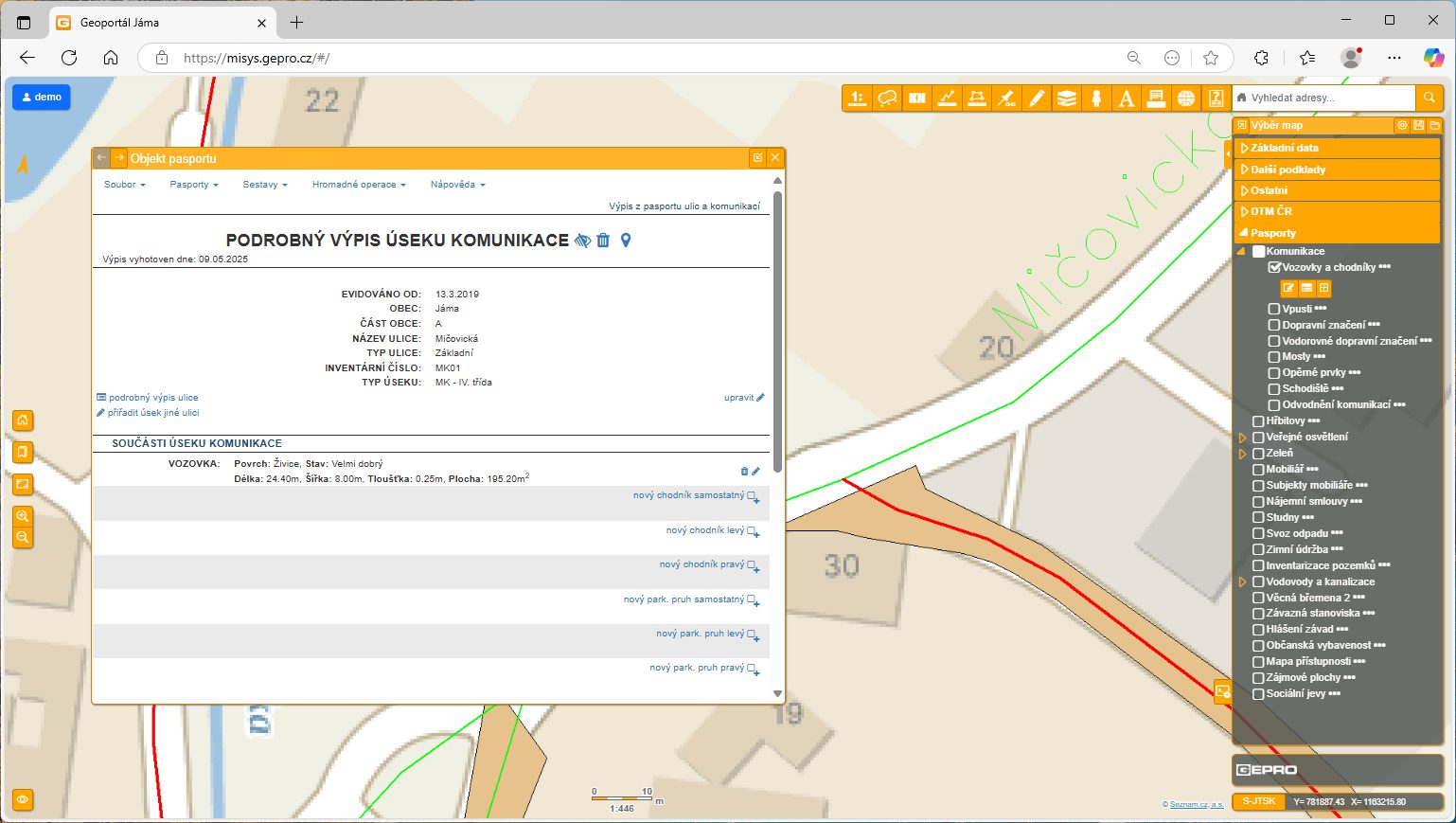
Task: Click the folder icon in Výběr map header
Action: tap(1434, 125)
